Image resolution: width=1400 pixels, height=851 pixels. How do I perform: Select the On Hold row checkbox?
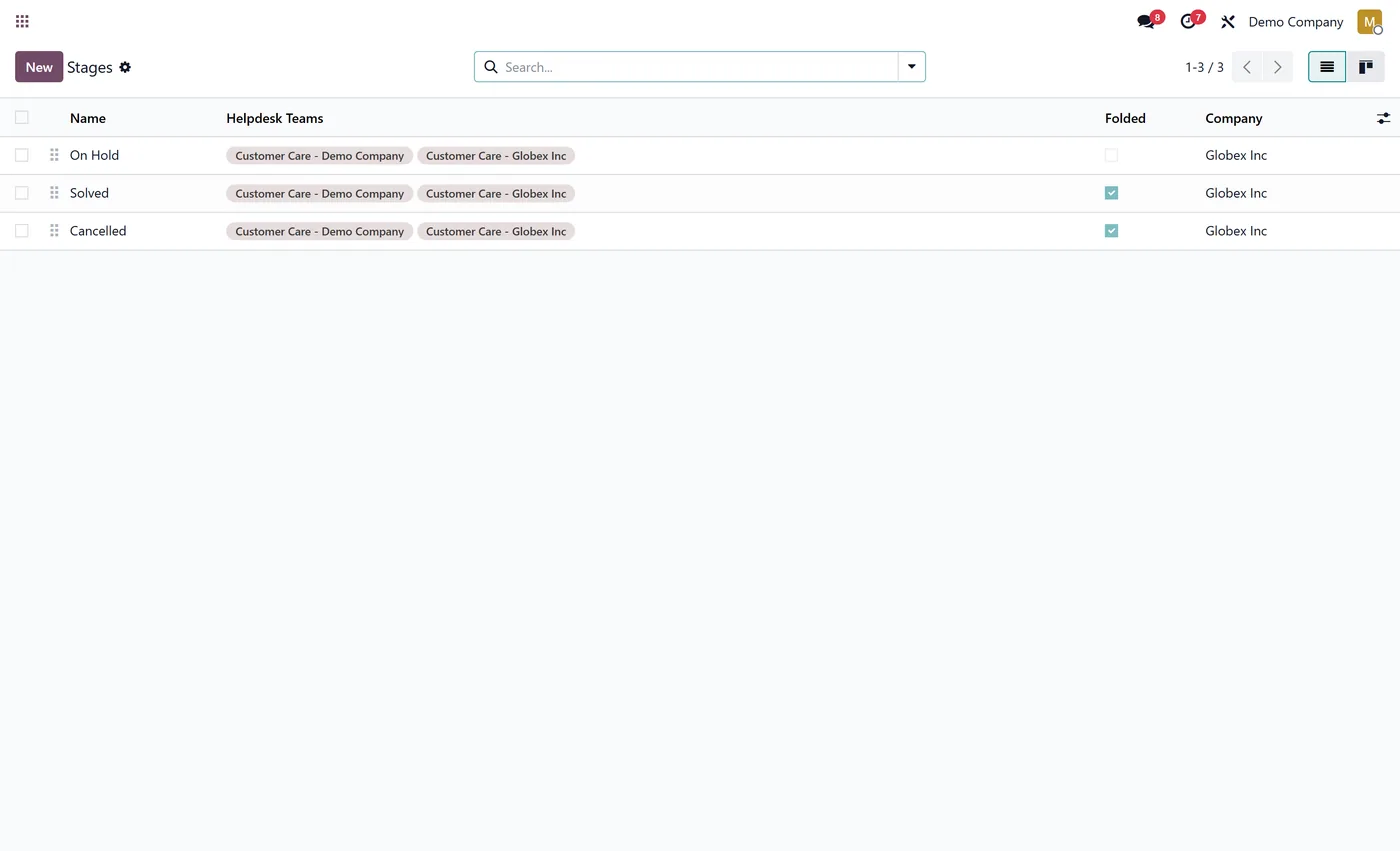pyautogui.click(x=21, y=155)
